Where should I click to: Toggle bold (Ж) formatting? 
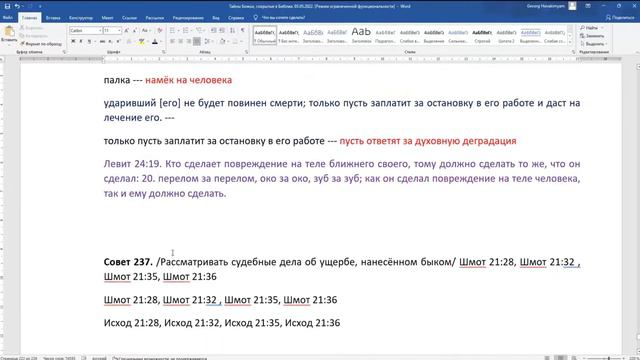coord(73,41)
